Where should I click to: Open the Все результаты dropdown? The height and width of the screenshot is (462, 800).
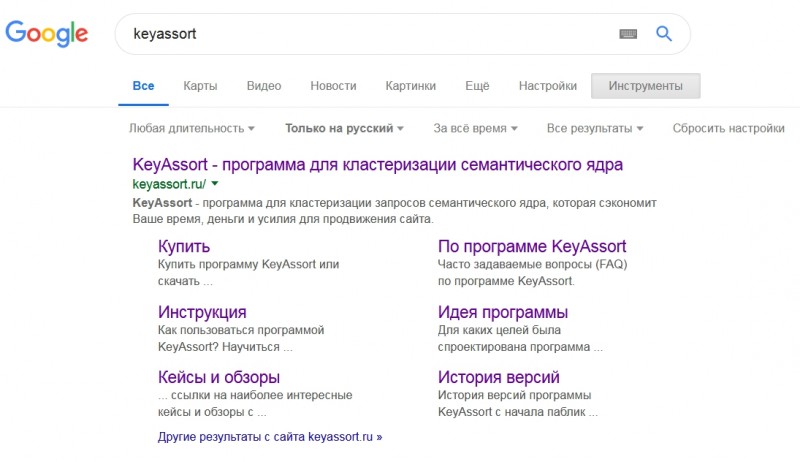(594, 128)
